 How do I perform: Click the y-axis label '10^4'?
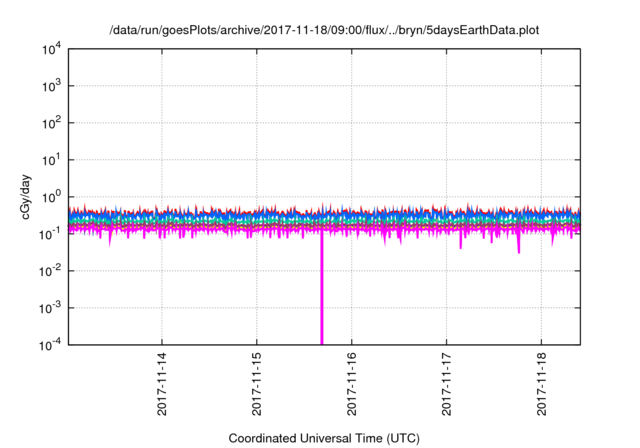pyautogui.click(x=52, y=49)
